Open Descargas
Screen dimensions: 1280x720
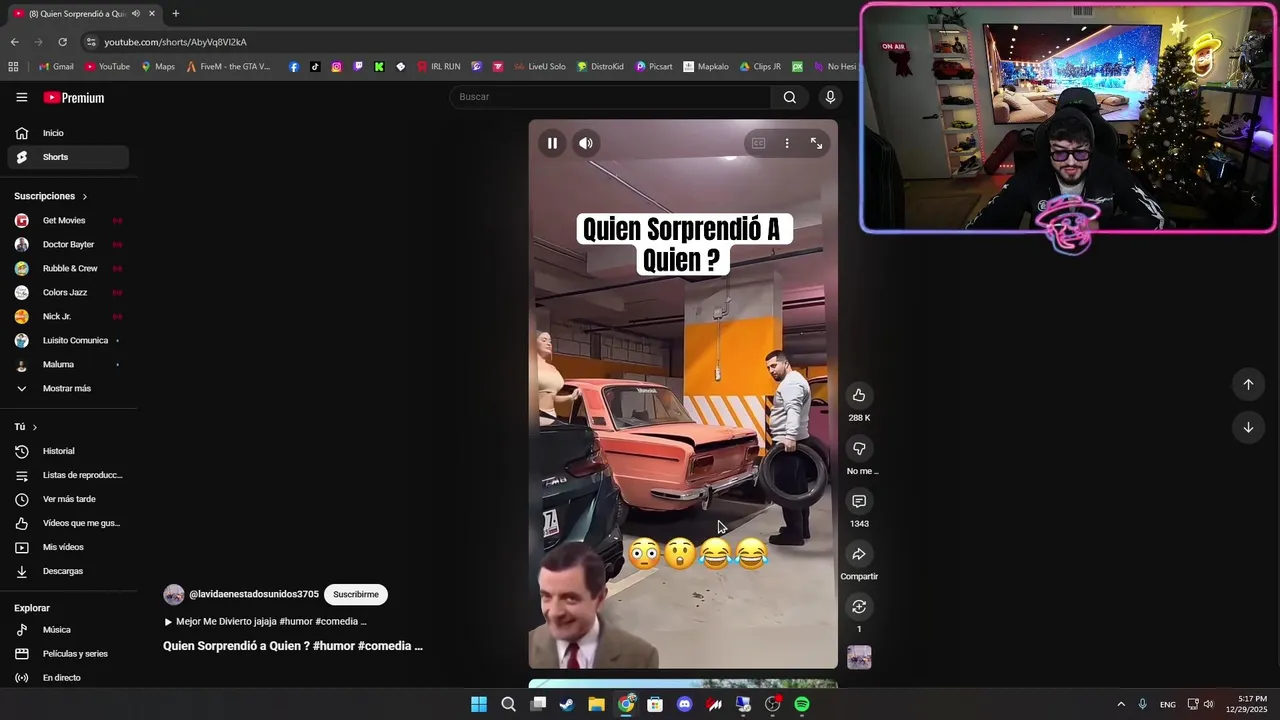(x=68, y=571)
